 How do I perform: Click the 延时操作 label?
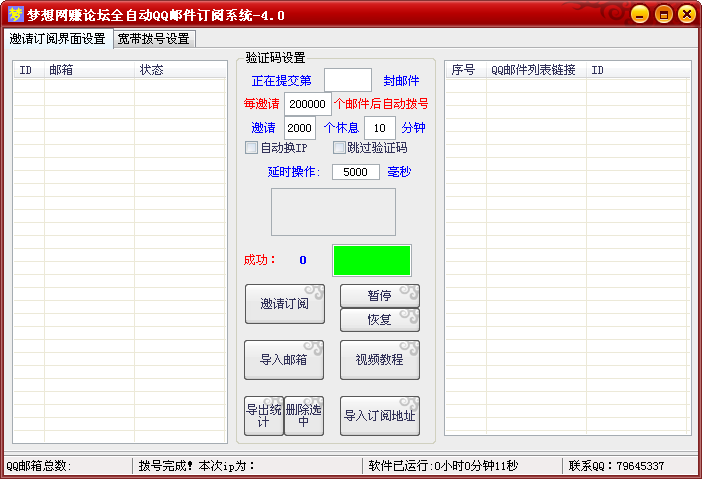click(x=294, y=172)
